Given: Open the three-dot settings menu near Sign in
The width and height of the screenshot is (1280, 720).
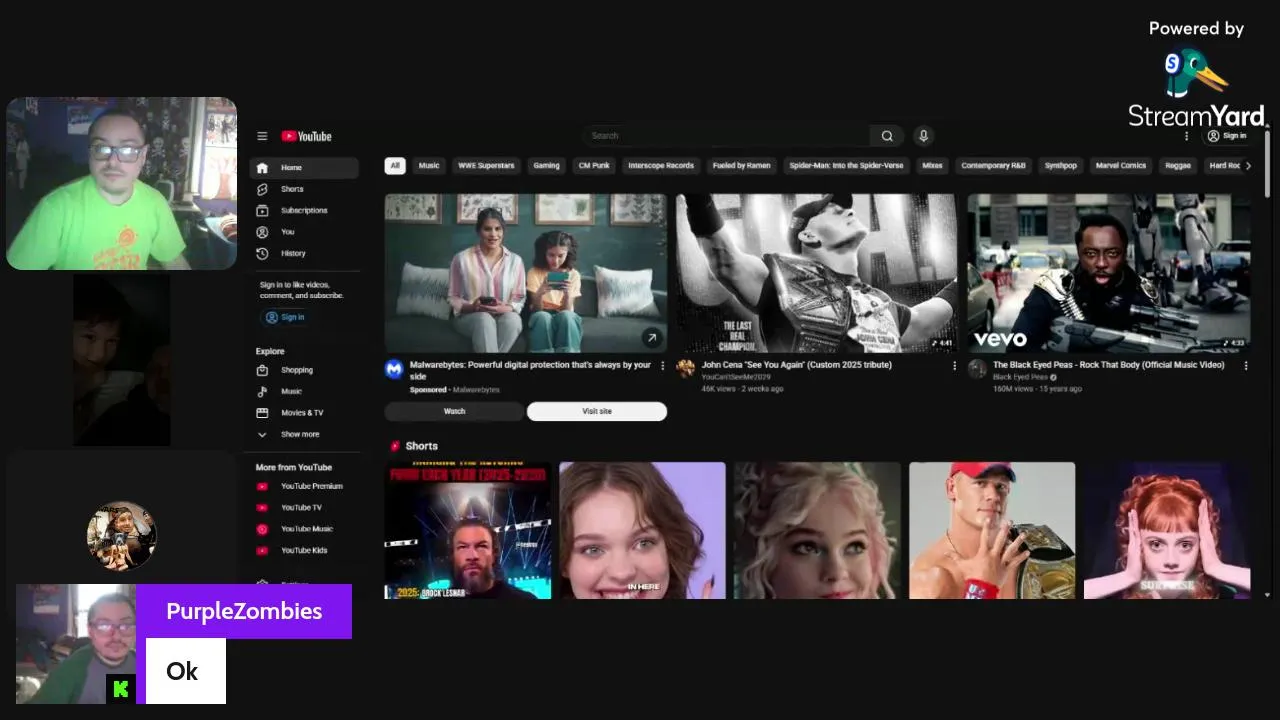Looking at the screenshot, I should tap(1187, 136).
